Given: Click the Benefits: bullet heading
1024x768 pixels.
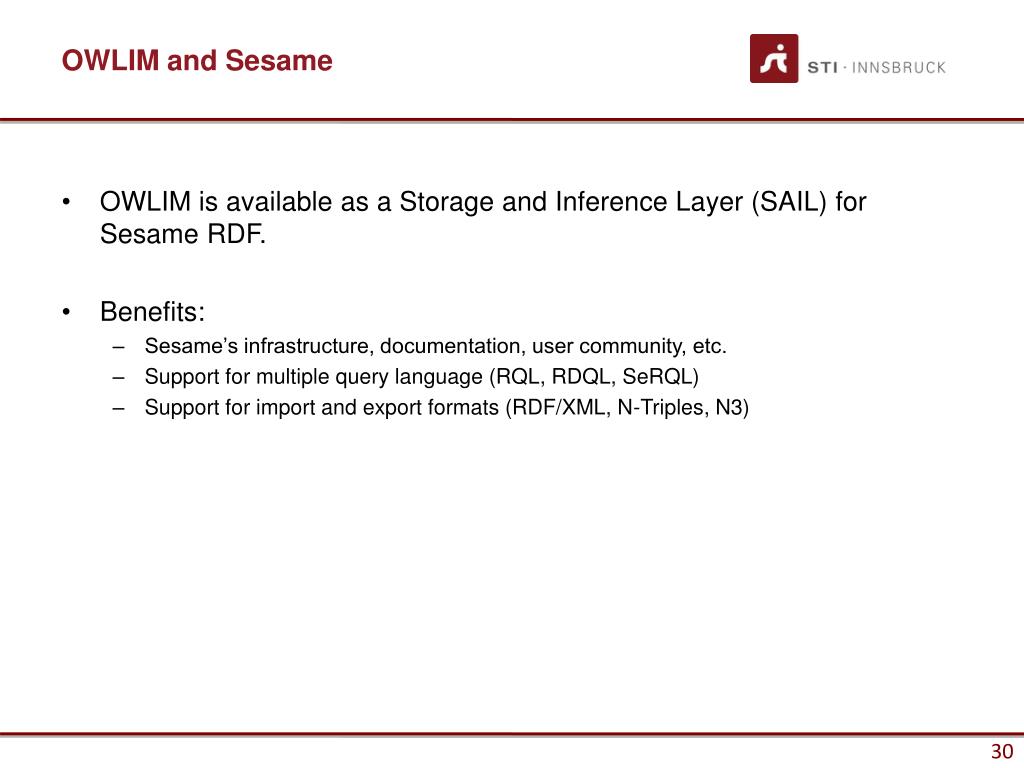Looking at the screenshot, I should (152, 312).
